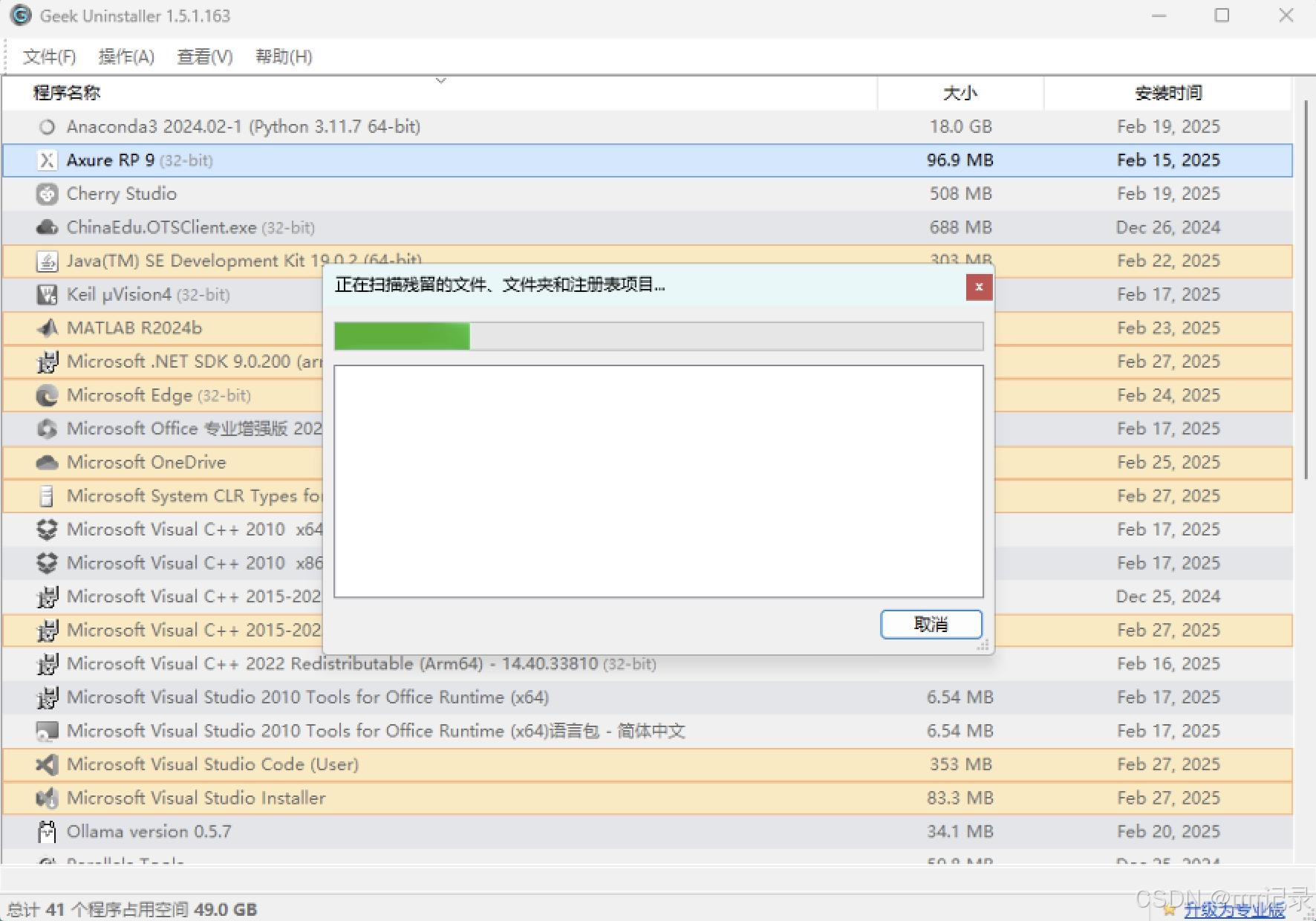This screenshot has height=921, width=1316.
Task: Select the ChinaEdu.OTSClient.exe row
Action: pyautogui.click(x=647, y=227)
